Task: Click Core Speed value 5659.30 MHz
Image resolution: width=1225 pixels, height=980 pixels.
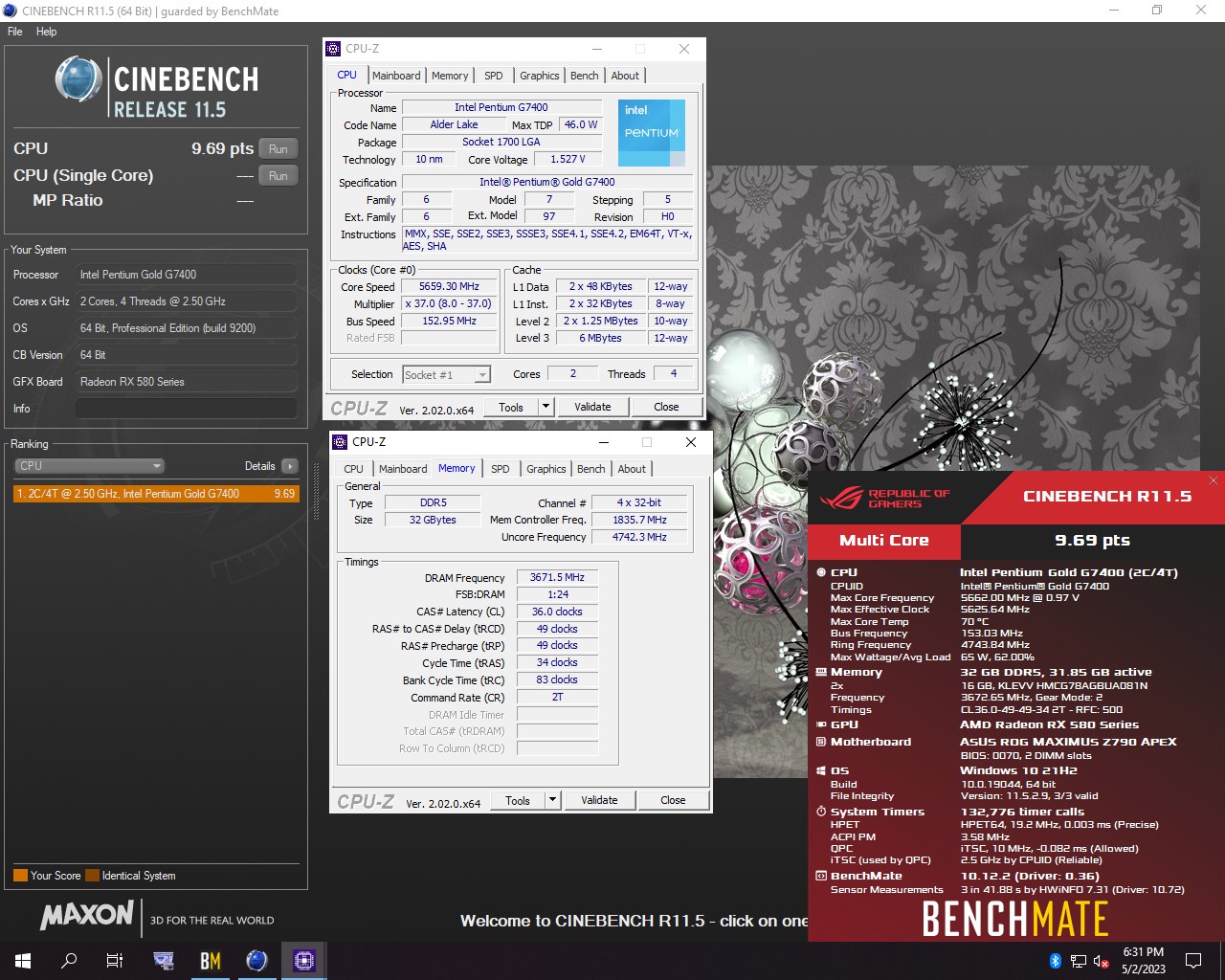Action: pos(449,286)
